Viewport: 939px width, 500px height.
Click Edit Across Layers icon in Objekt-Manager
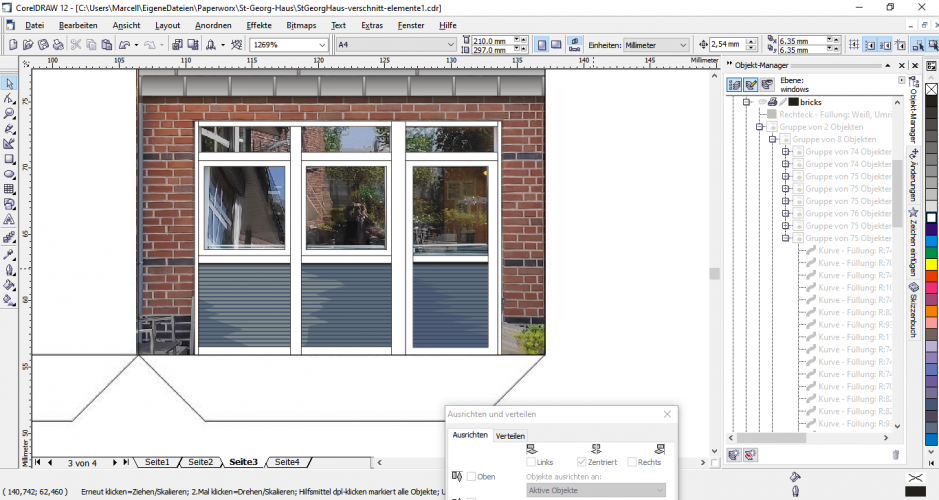click(x=750, y=84)
